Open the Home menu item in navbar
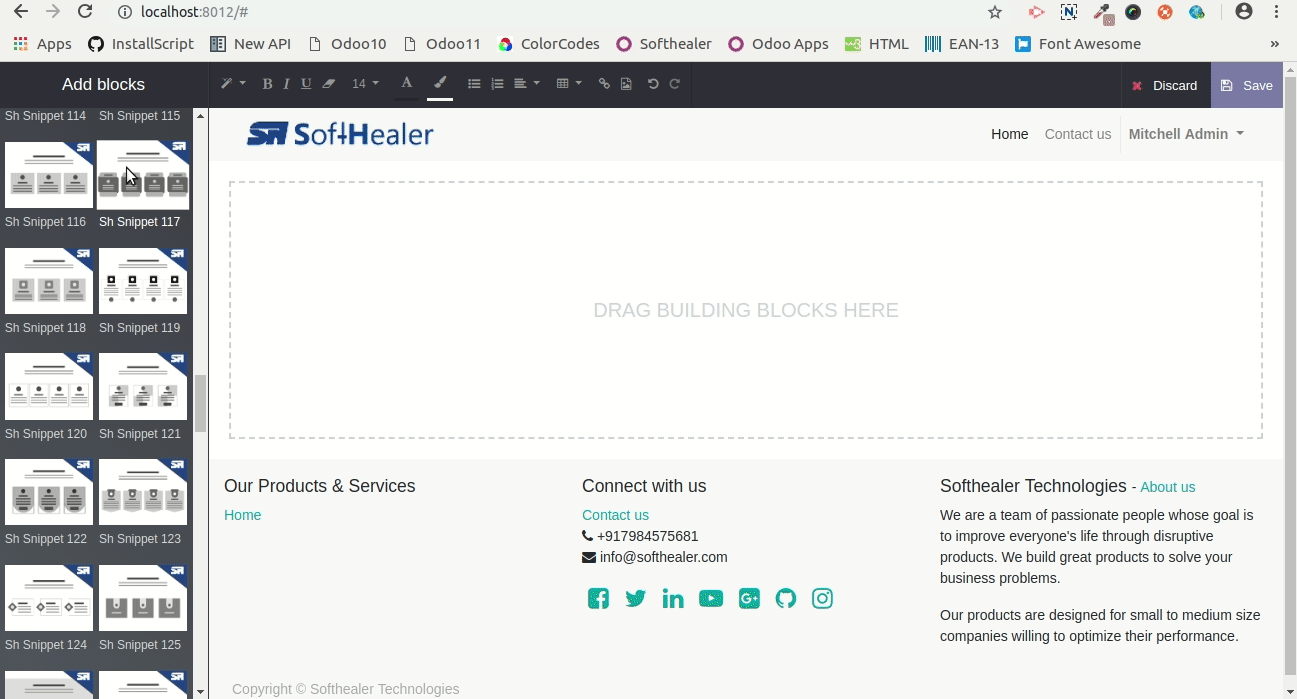This screenshot has width=1297, height=699. pos(1009,134)
